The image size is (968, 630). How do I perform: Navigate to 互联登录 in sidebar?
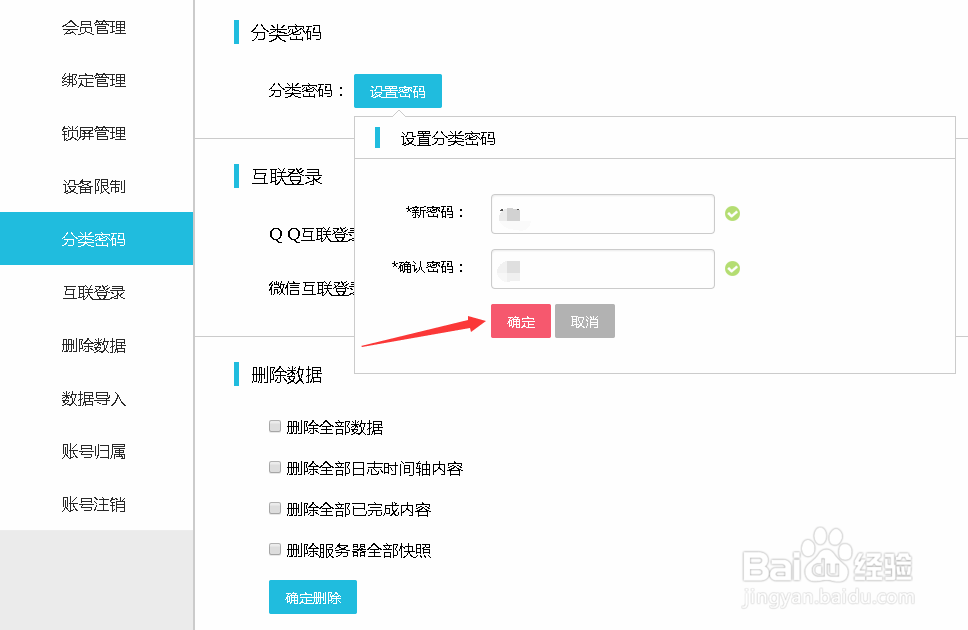coord(94,293)
